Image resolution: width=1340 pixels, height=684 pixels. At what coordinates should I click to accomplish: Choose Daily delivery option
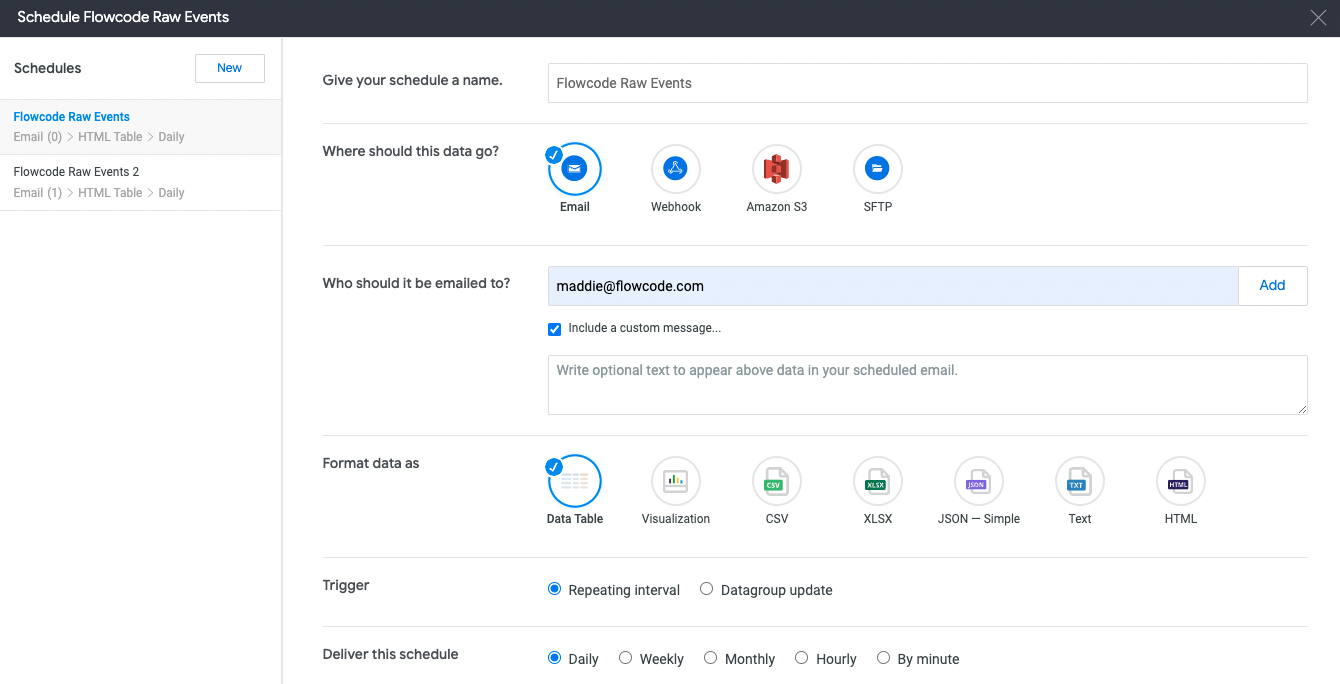click(555, 659)
